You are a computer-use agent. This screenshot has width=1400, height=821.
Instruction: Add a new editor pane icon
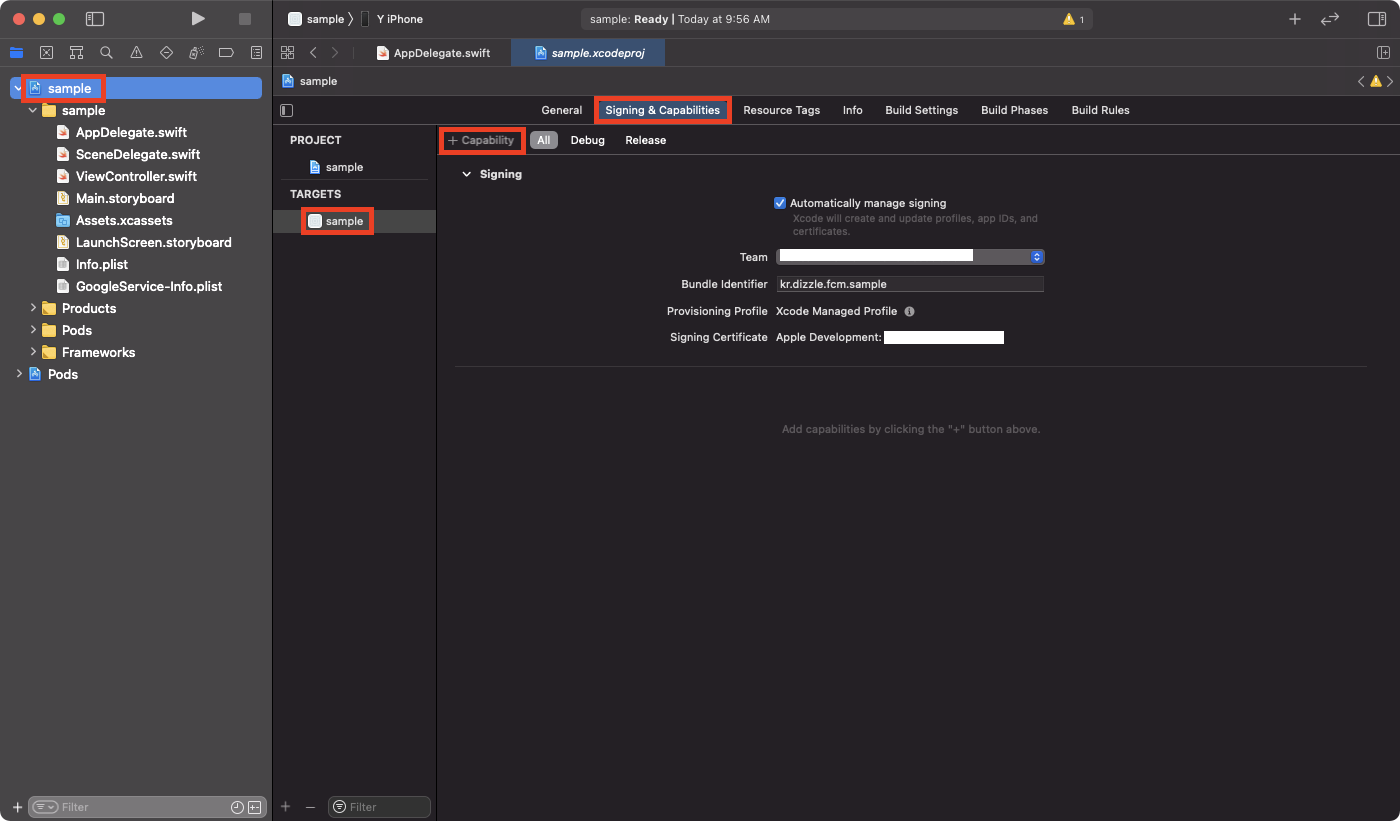coord(1383,52)
